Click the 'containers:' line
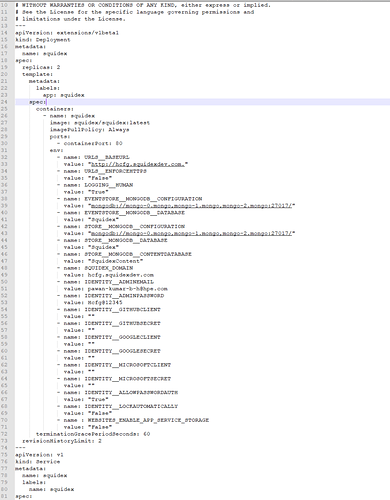The image size is (390, 500). (55, 109)
